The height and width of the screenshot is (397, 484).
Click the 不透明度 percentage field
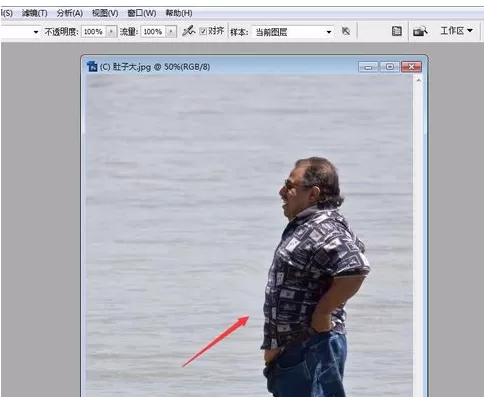94,32
